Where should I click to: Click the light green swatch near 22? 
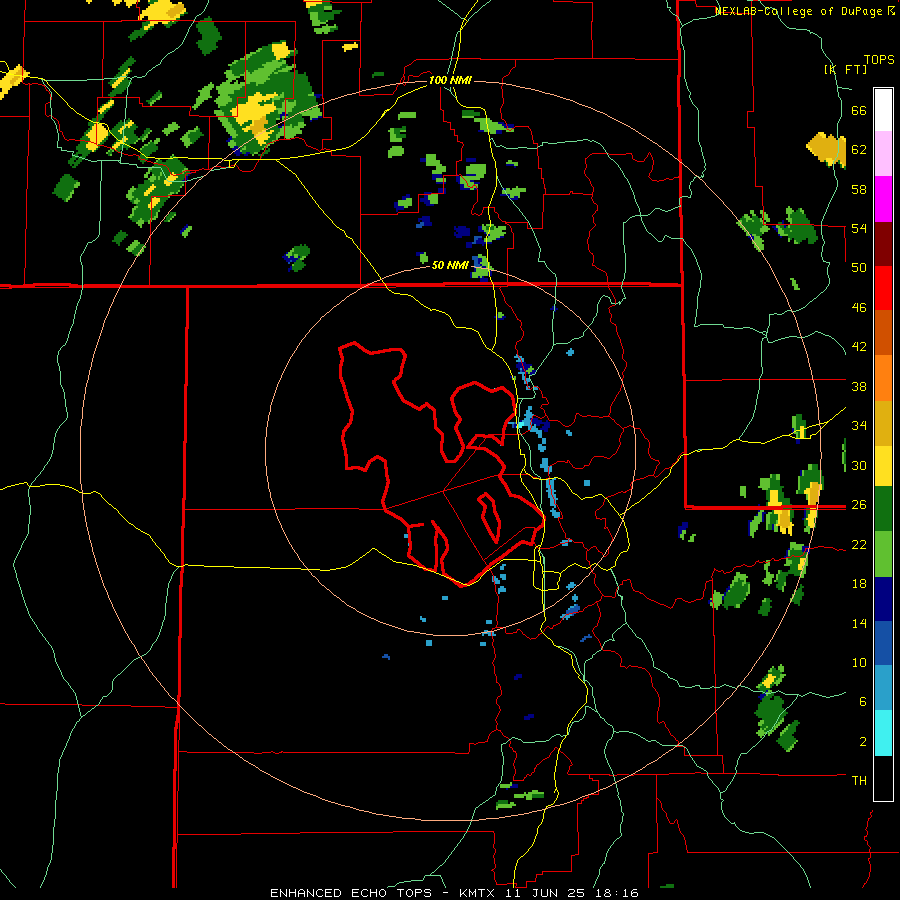(x=883, y=554)
